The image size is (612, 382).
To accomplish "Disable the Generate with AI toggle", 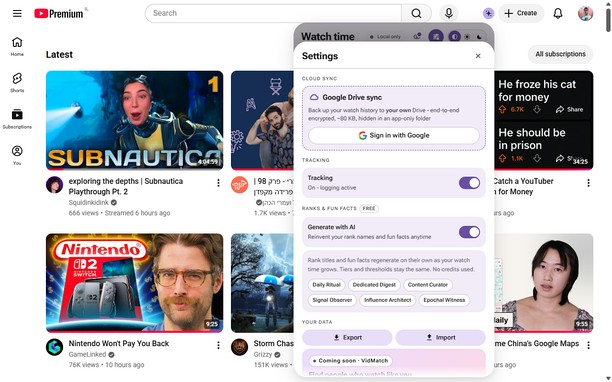I will point(470,232).
